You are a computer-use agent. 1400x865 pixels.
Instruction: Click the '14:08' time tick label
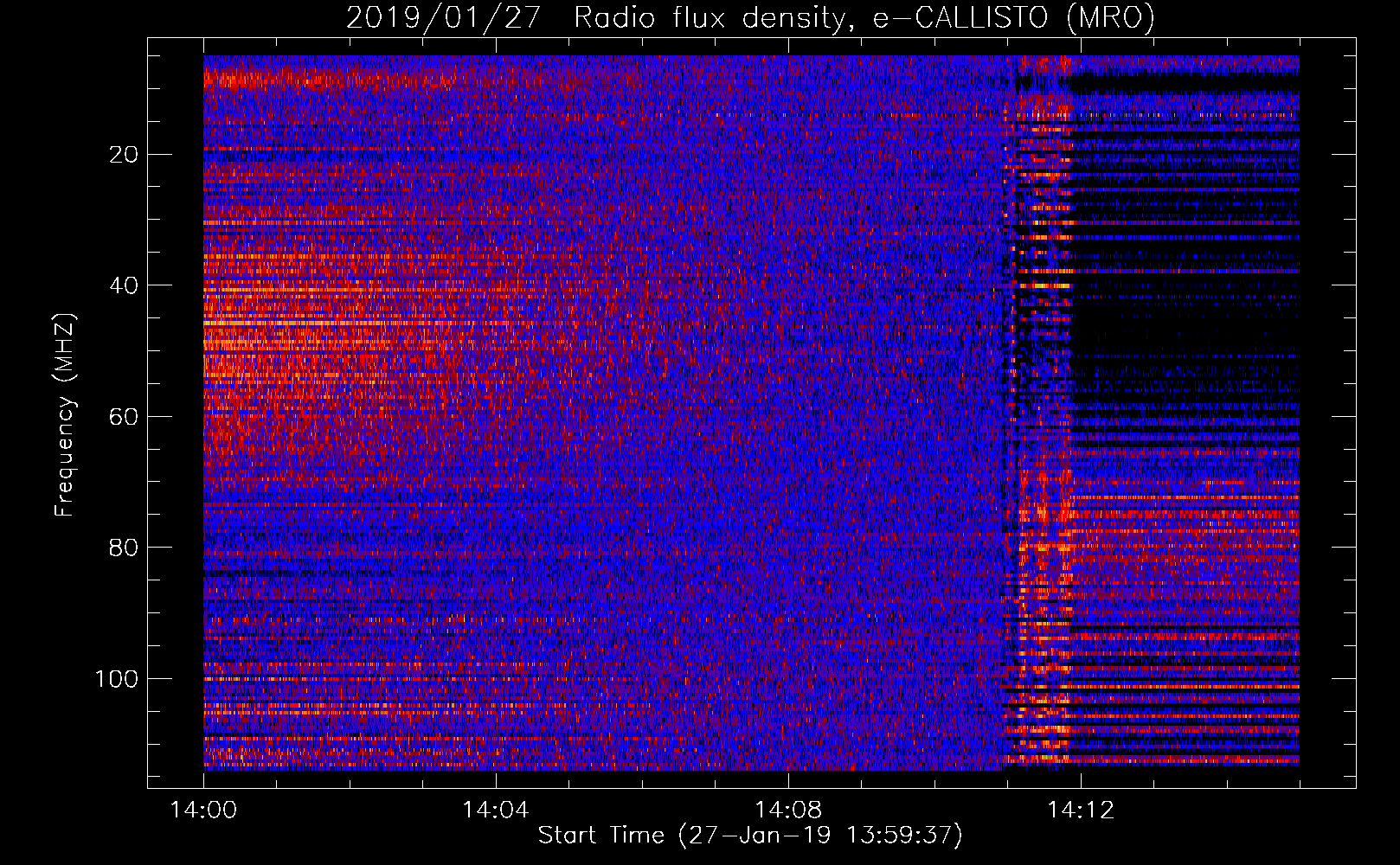point(788,811)
